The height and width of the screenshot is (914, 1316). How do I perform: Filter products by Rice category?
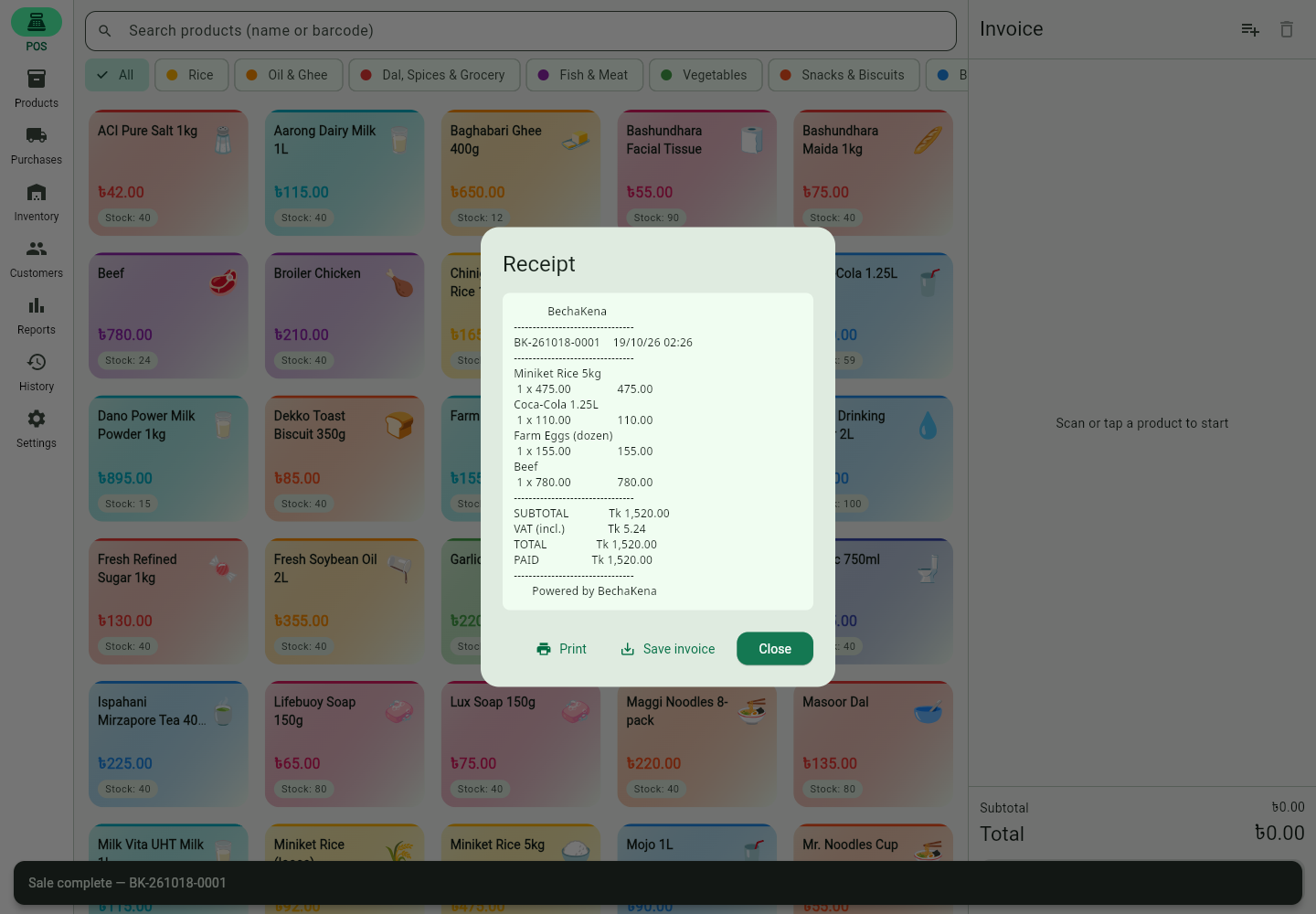click(191, 75)
